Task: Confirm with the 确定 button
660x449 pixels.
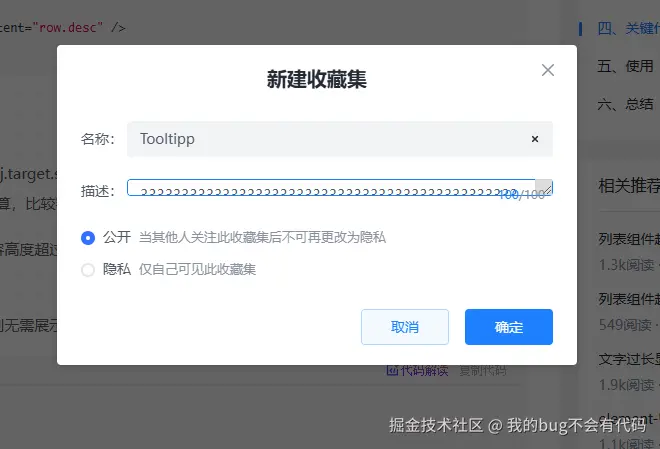Action: [508, 327]
